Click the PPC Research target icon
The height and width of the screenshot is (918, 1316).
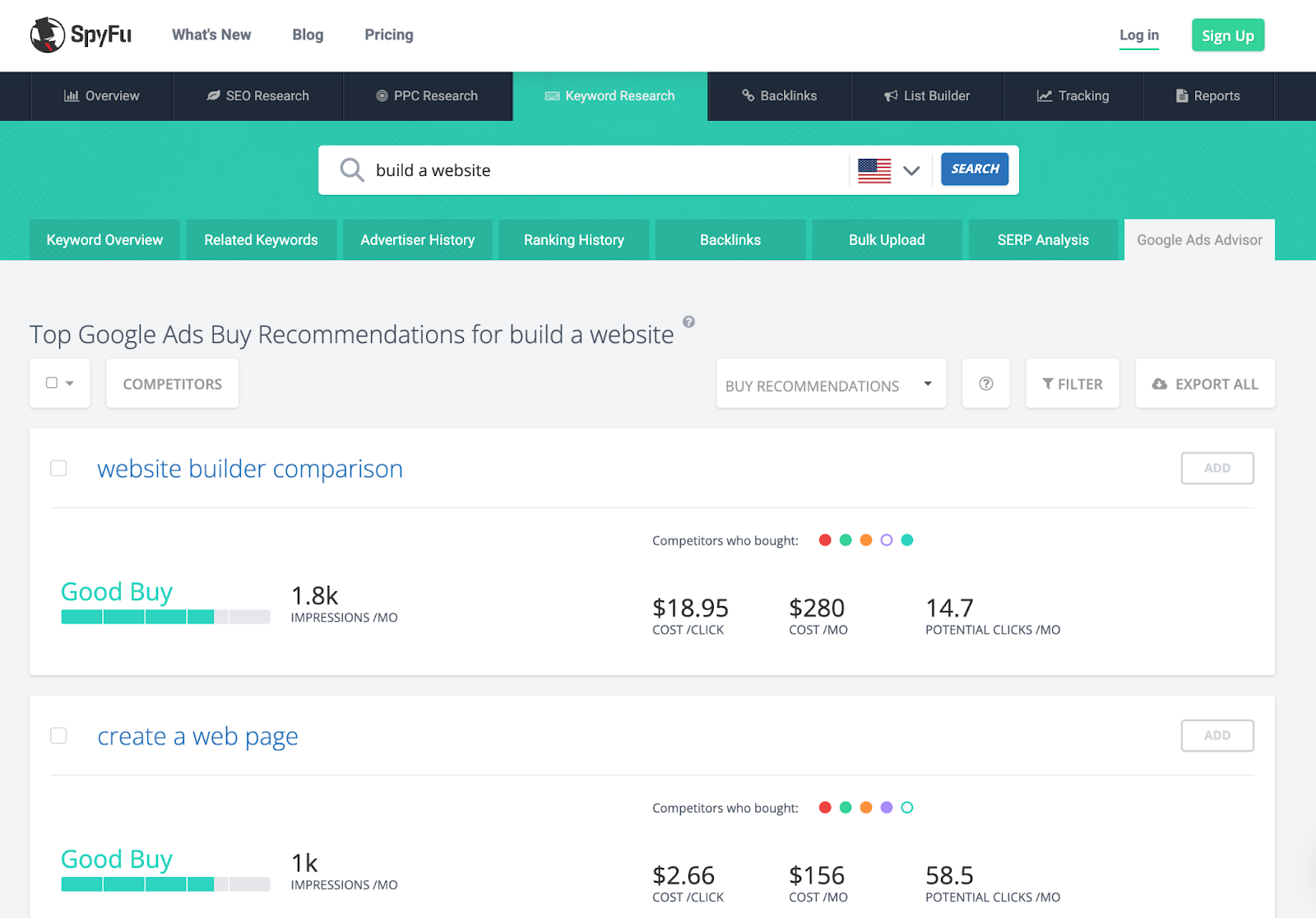(x=382, y=96)
